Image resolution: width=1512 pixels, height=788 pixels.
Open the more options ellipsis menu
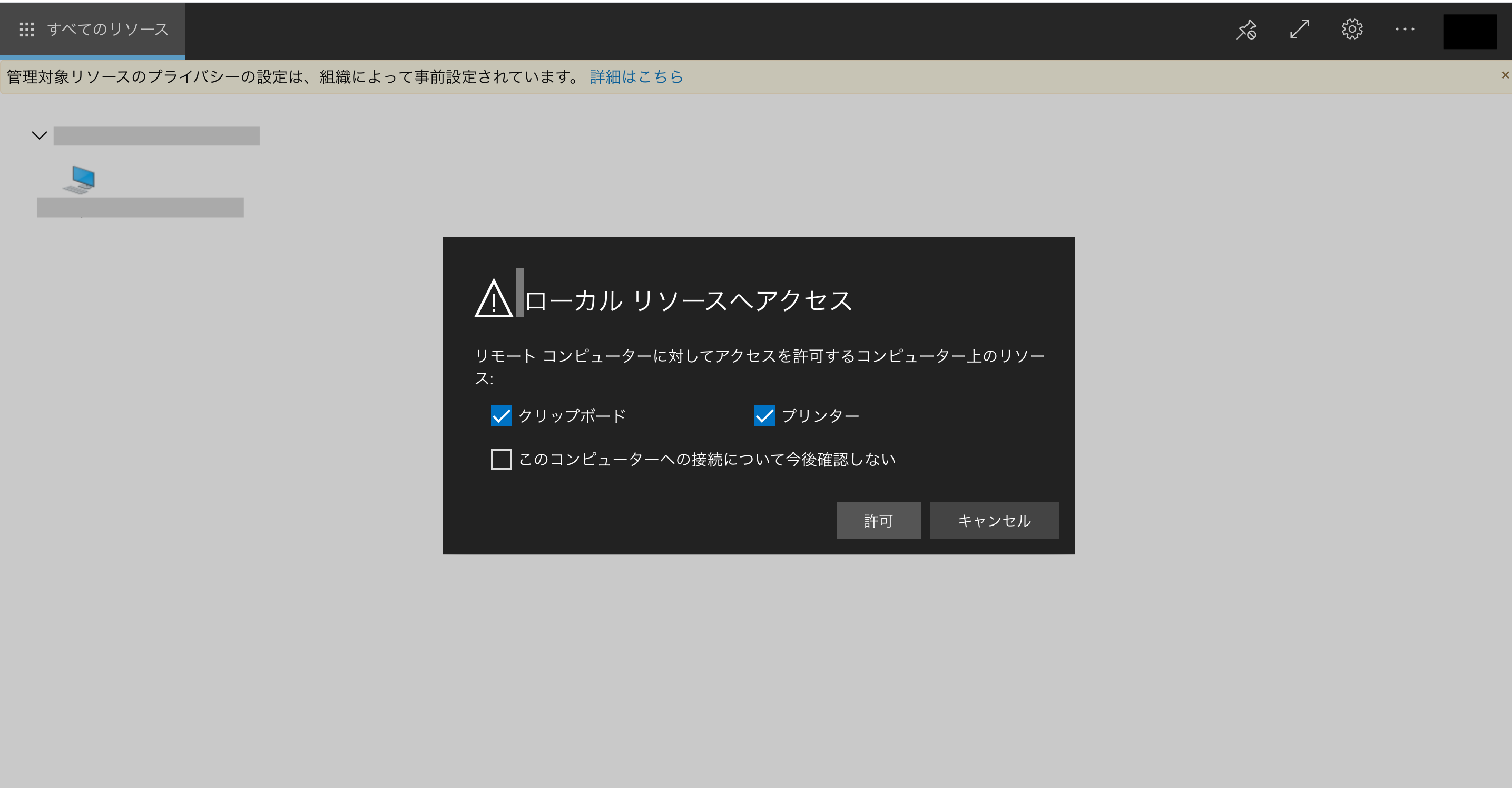1405,29
